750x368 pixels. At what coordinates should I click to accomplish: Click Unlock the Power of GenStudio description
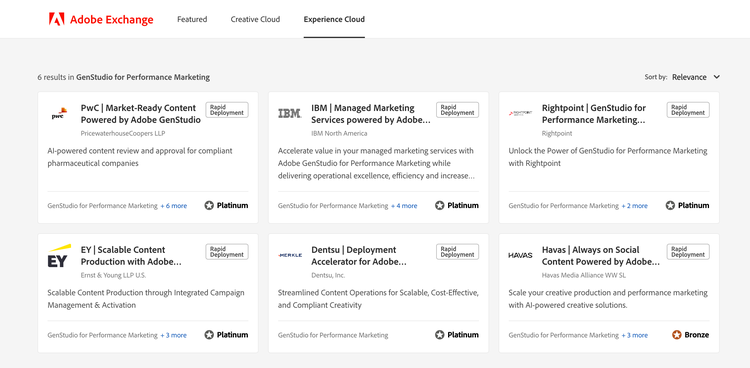607,157
